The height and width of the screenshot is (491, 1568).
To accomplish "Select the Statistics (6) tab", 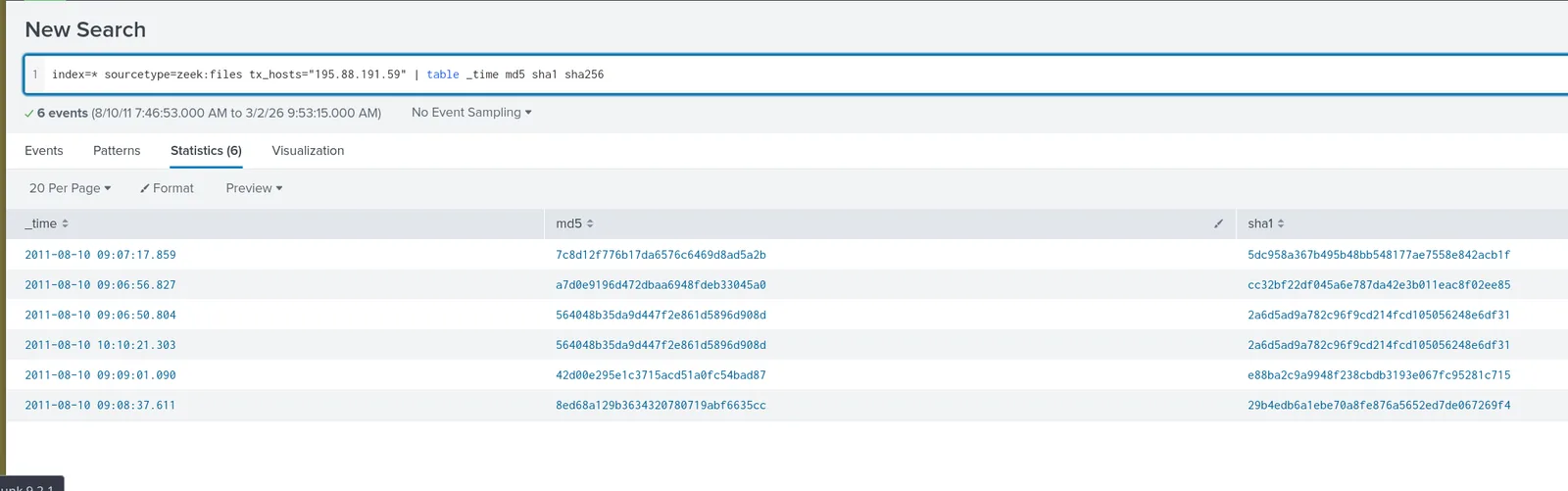I will click(x=206, y=151).
